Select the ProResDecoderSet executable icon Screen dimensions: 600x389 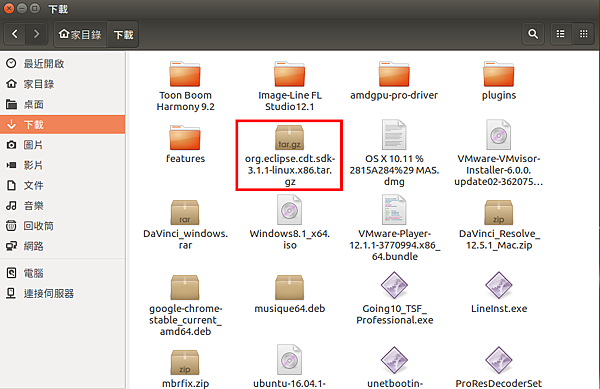point(499,360)
